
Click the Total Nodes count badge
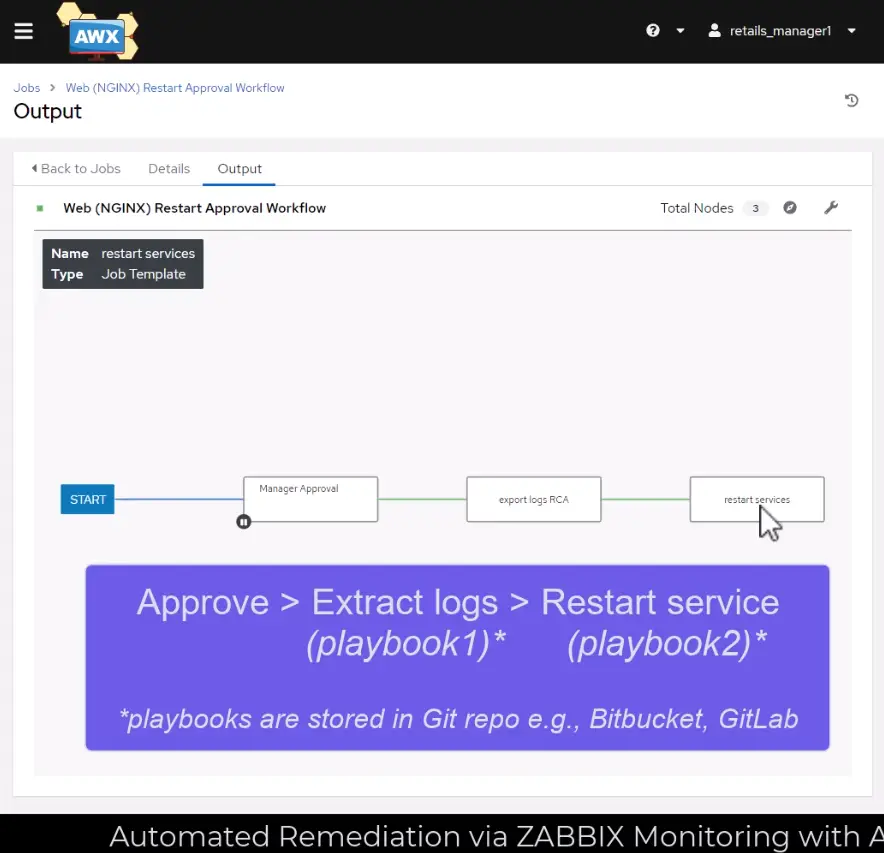[755, 208]
